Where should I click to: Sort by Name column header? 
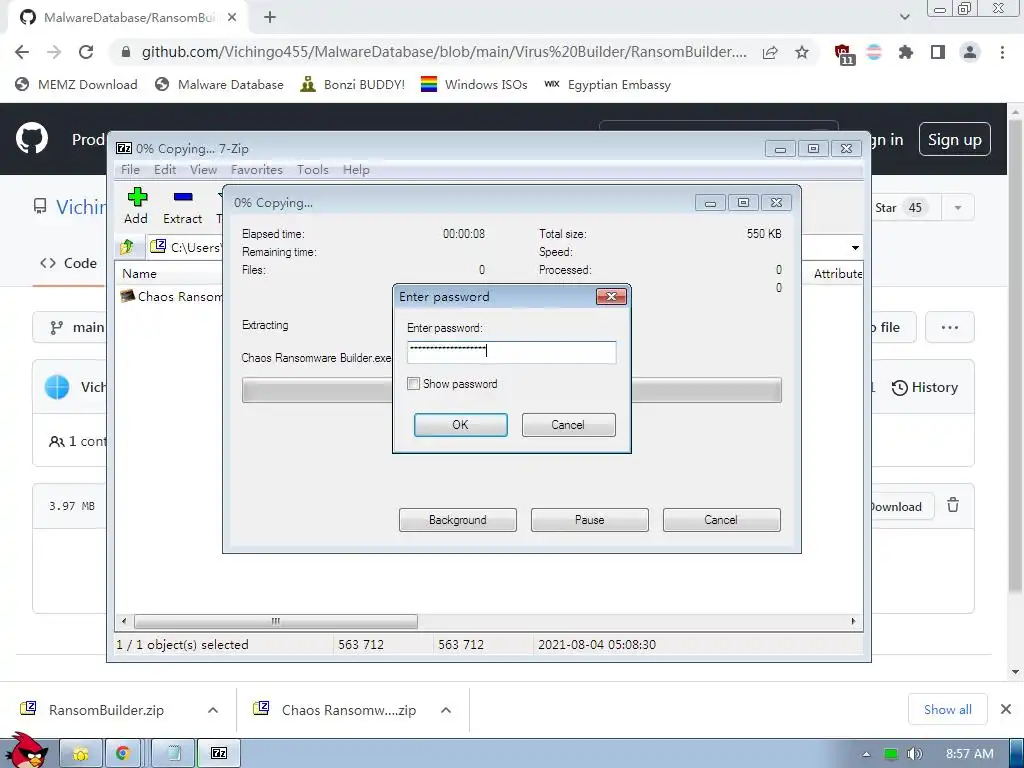click(139, 274)
